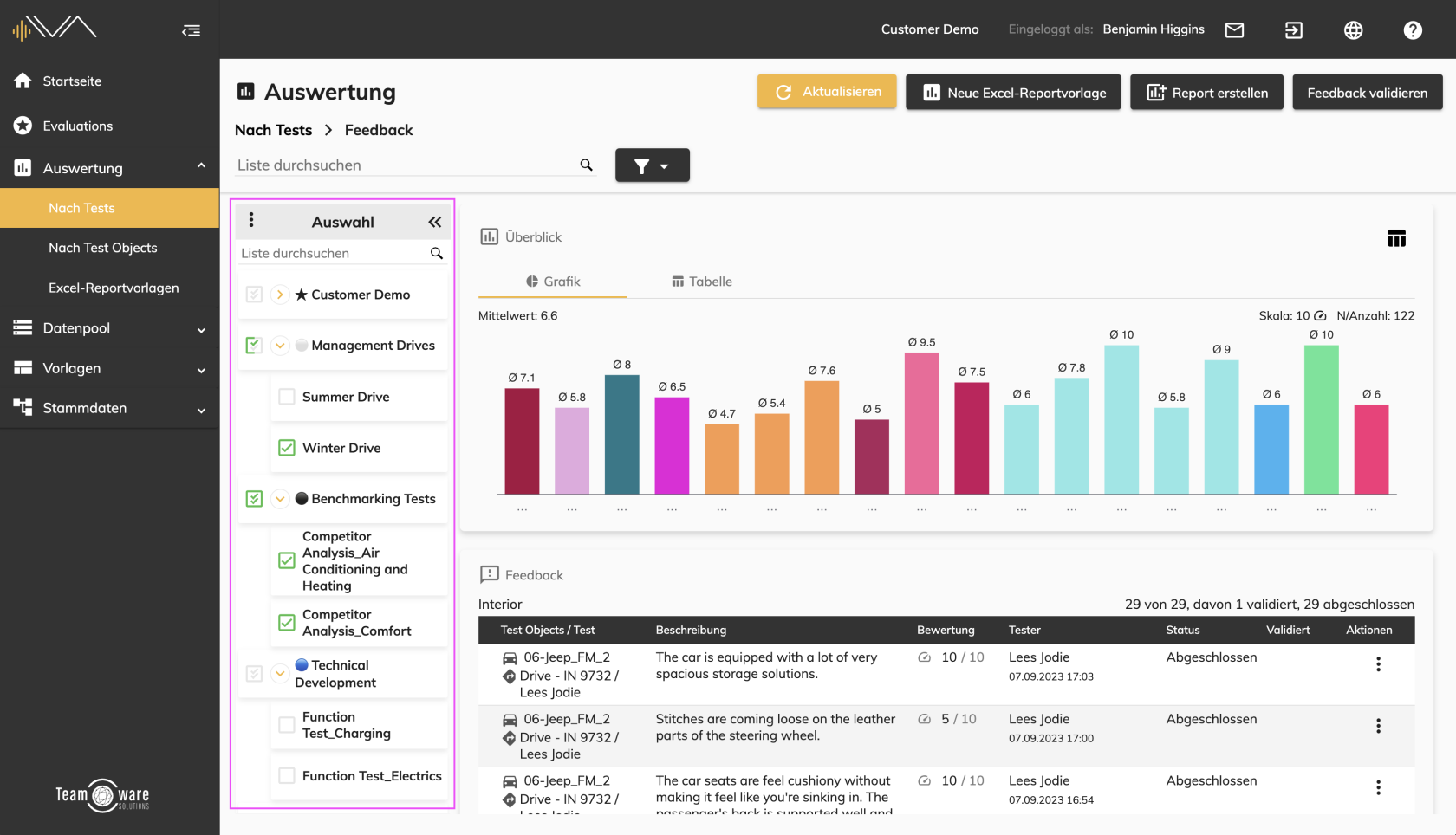Toggle the Management Drives checkbox

pos(254,346)
